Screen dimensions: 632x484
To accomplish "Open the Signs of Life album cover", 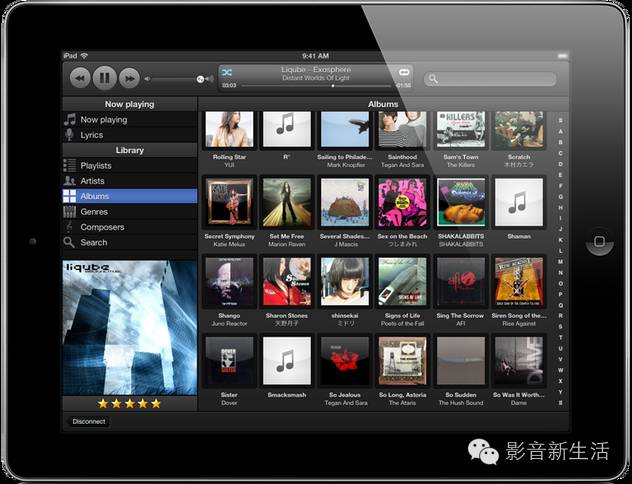I will (402, 281).
